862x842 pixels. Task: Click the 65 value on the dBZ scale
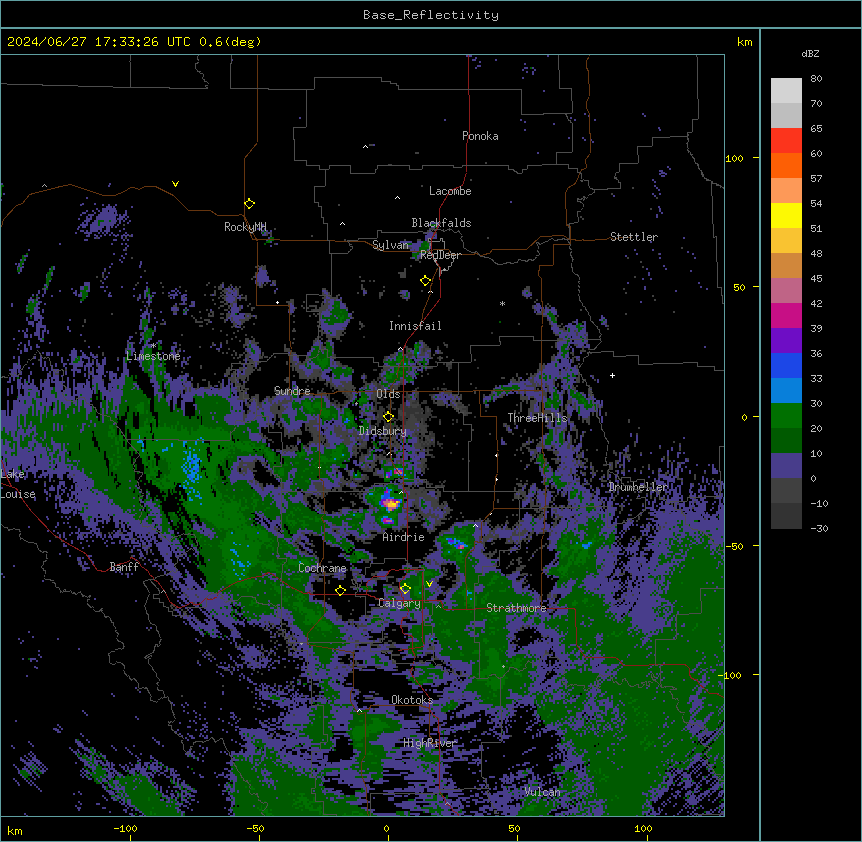[x=816, y=128]
